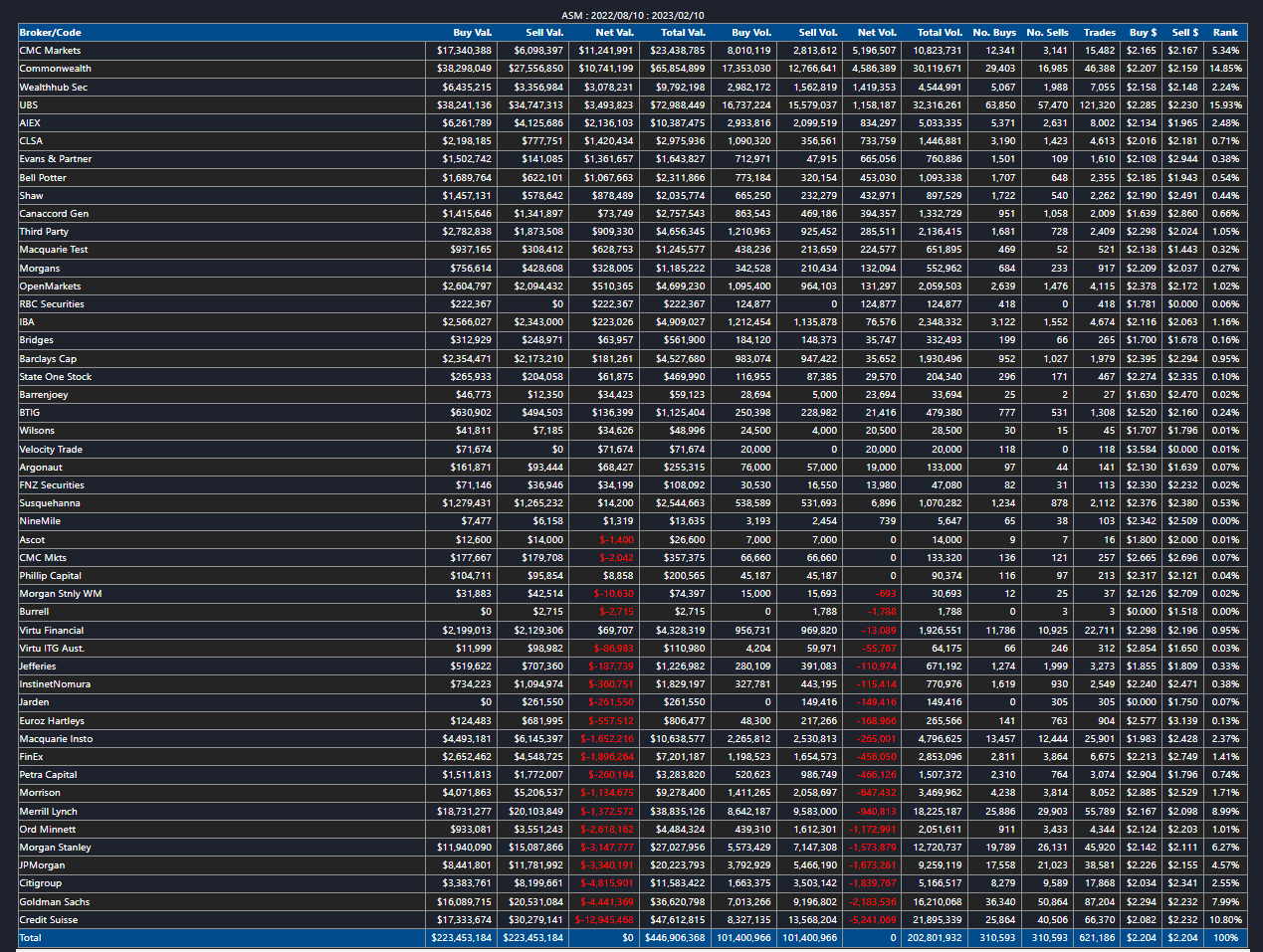The height and width of the screenshot is (952, 1263).
Task: Select the Virtu ITG Aust. broker name
Action: [52, 649]
